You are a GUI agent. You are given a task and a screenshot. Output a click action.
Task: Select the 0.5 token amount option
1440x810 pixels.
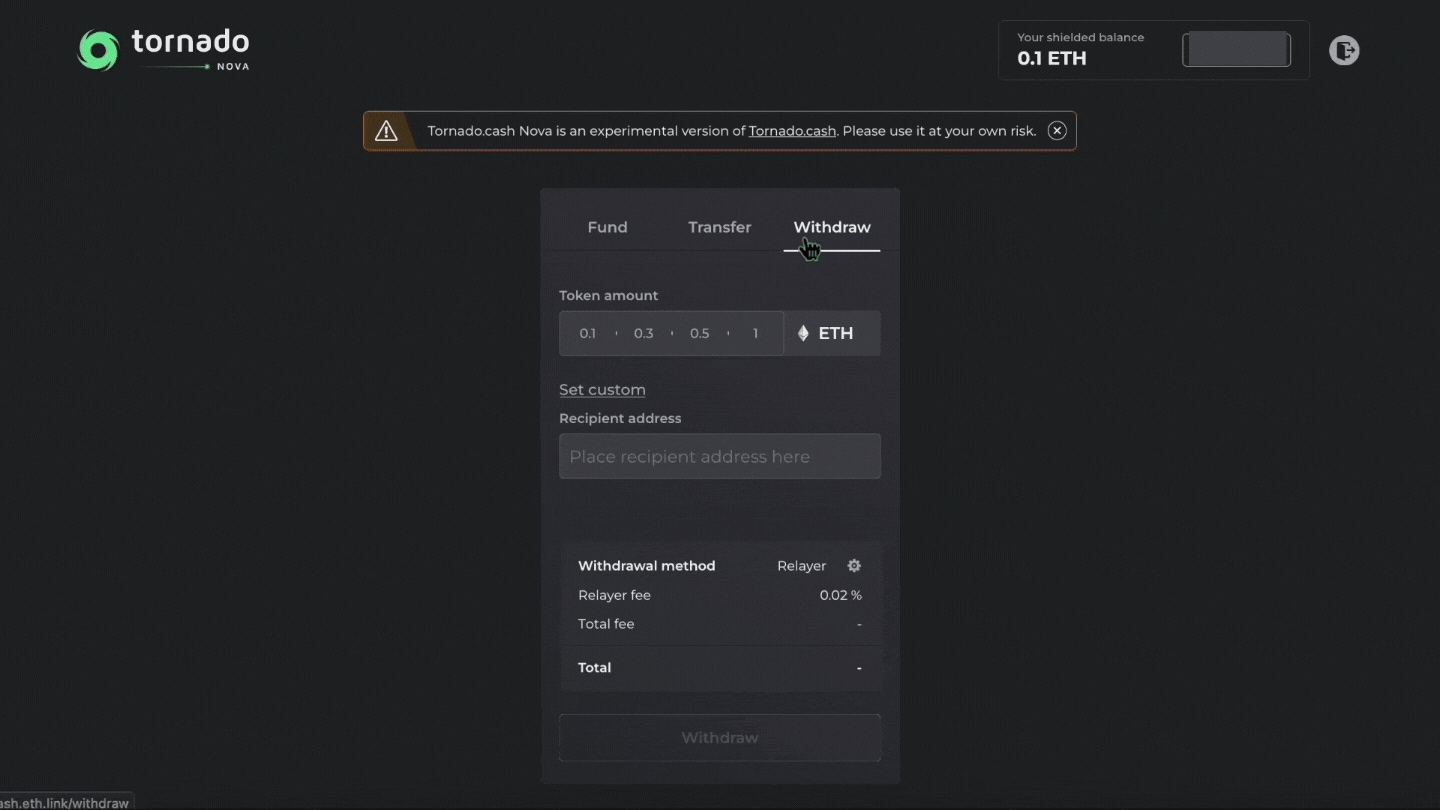(699, 334)
